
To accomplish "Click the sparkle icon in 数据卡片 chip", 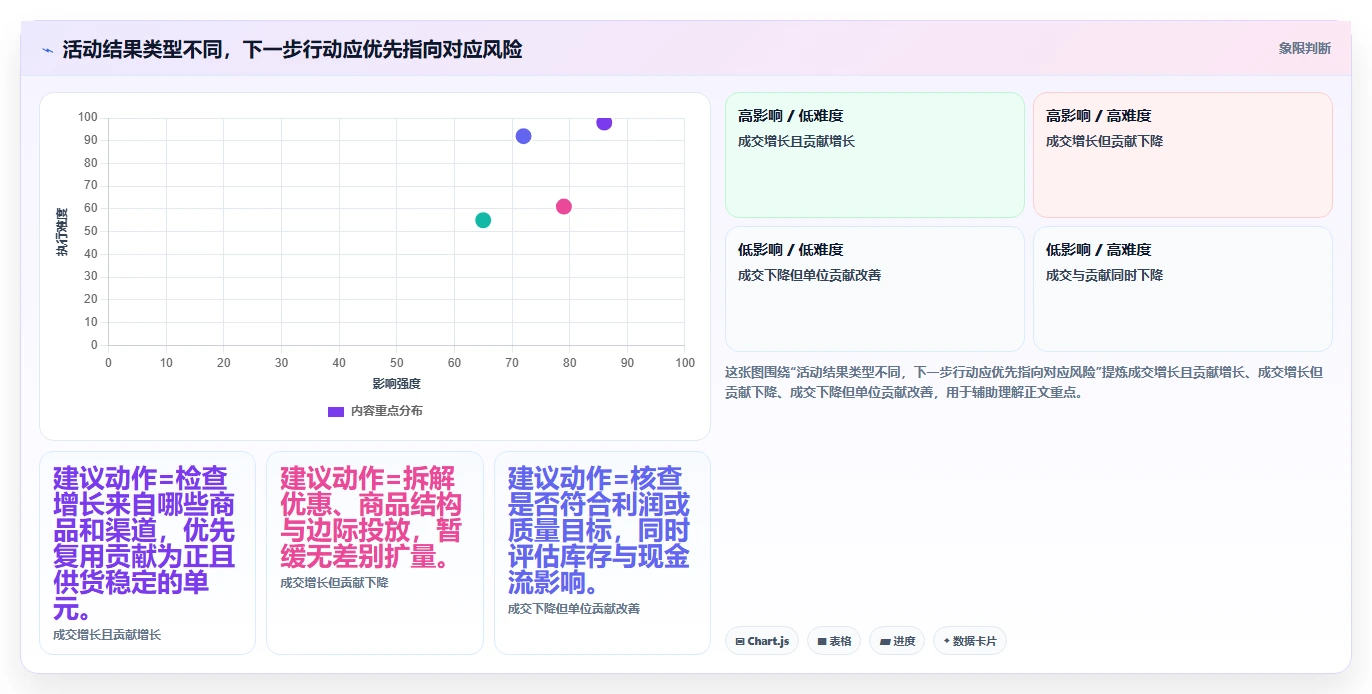I will 946,641.
